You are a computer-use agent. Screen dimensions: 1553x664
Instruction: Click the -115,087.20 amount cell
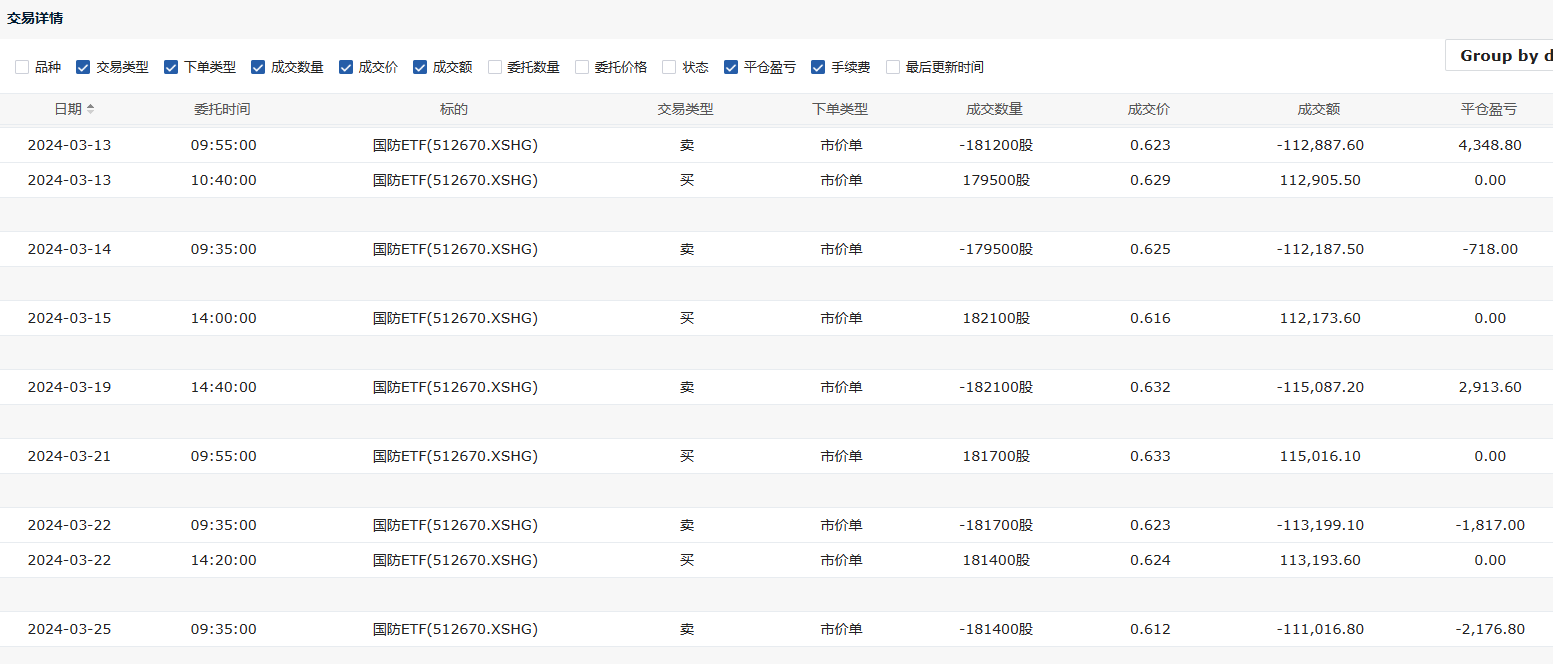click(x=1320, y=387)
